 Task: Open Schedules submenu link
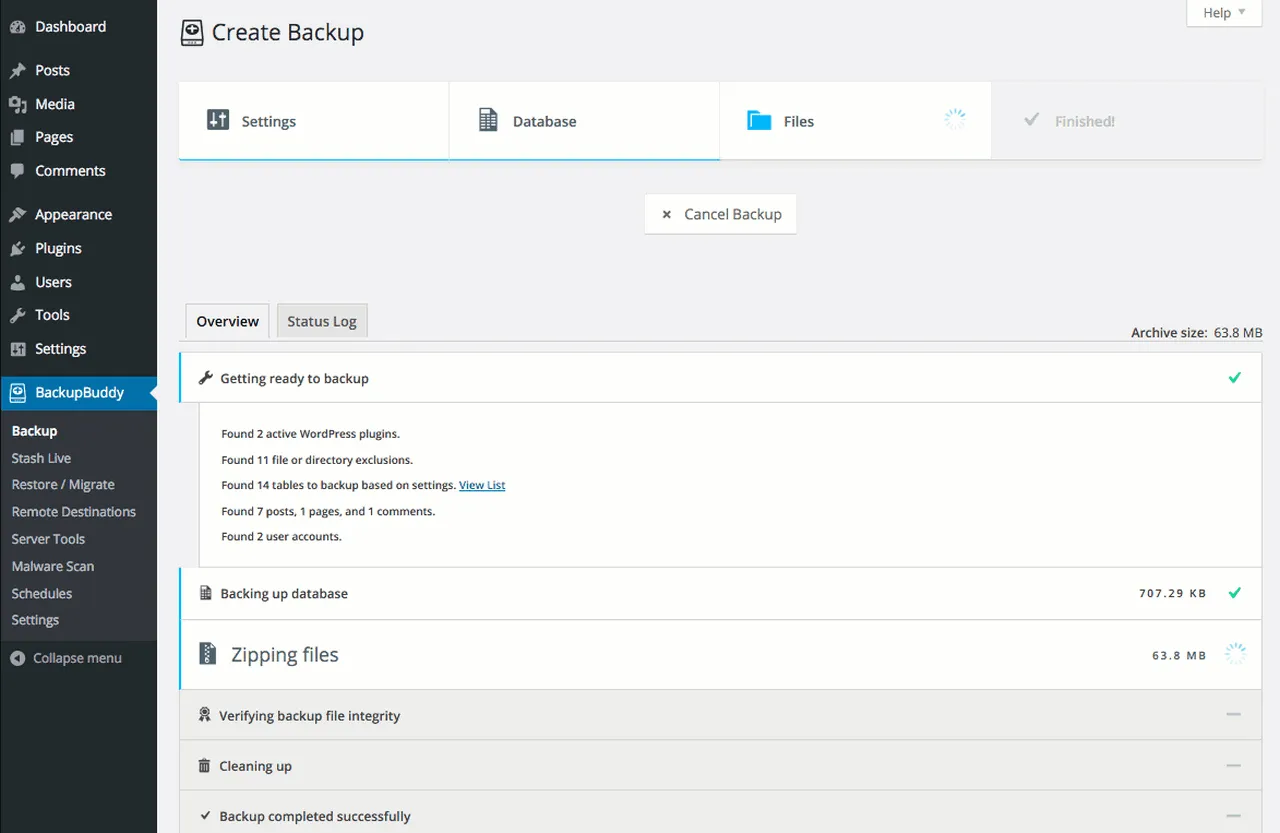pyautogui.click(x=42, y=593)
